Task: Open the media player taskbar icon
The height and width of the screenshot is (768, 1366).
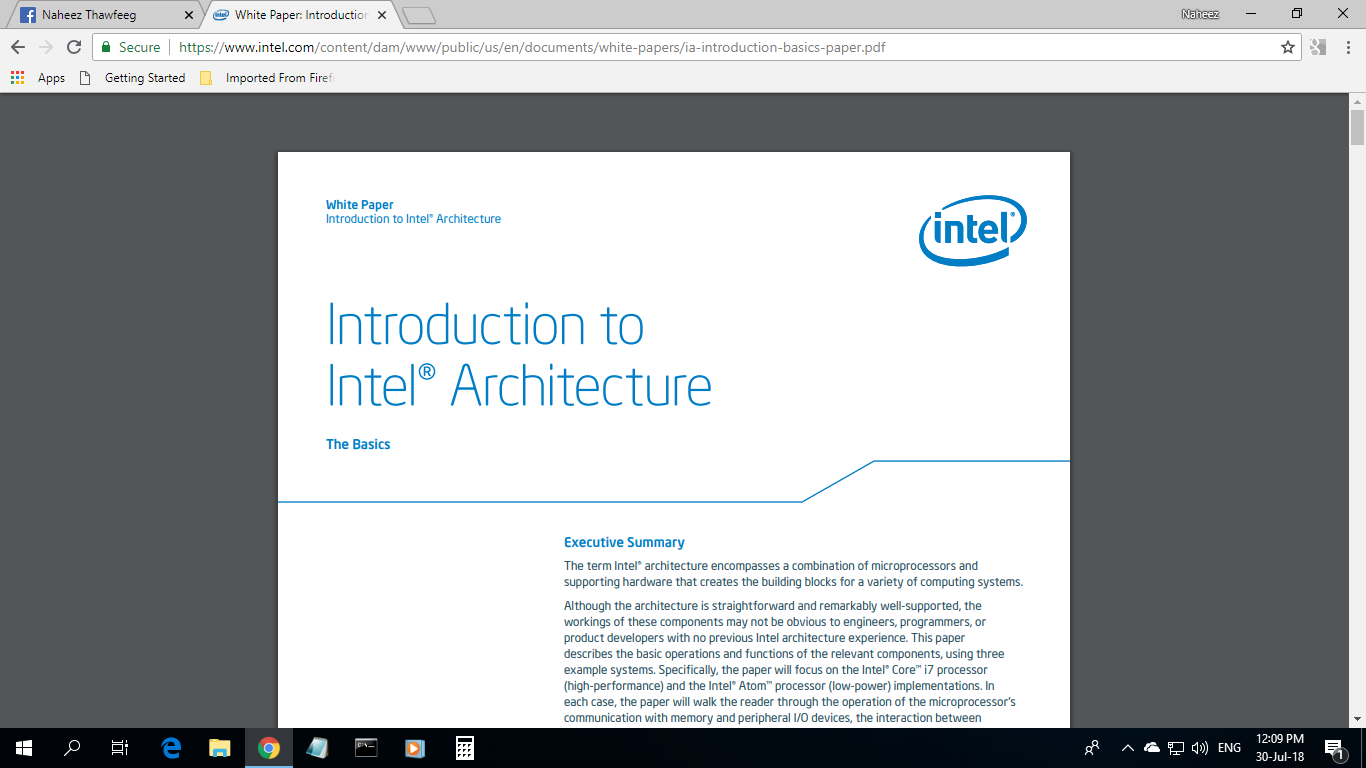Action: click(415, 748)
